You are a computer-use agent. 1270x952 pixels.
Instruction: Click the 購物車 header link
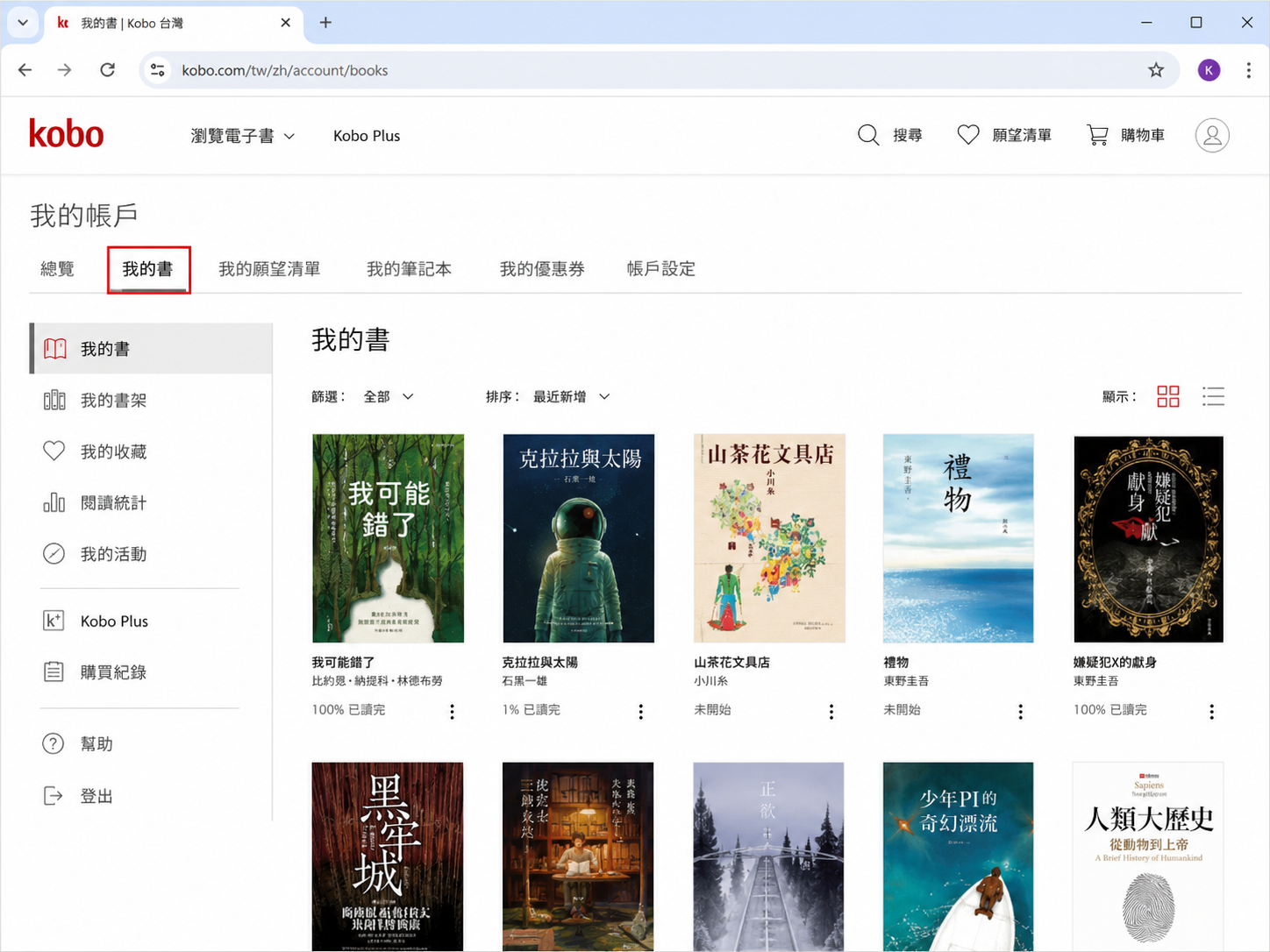(x=1143, y=135)
